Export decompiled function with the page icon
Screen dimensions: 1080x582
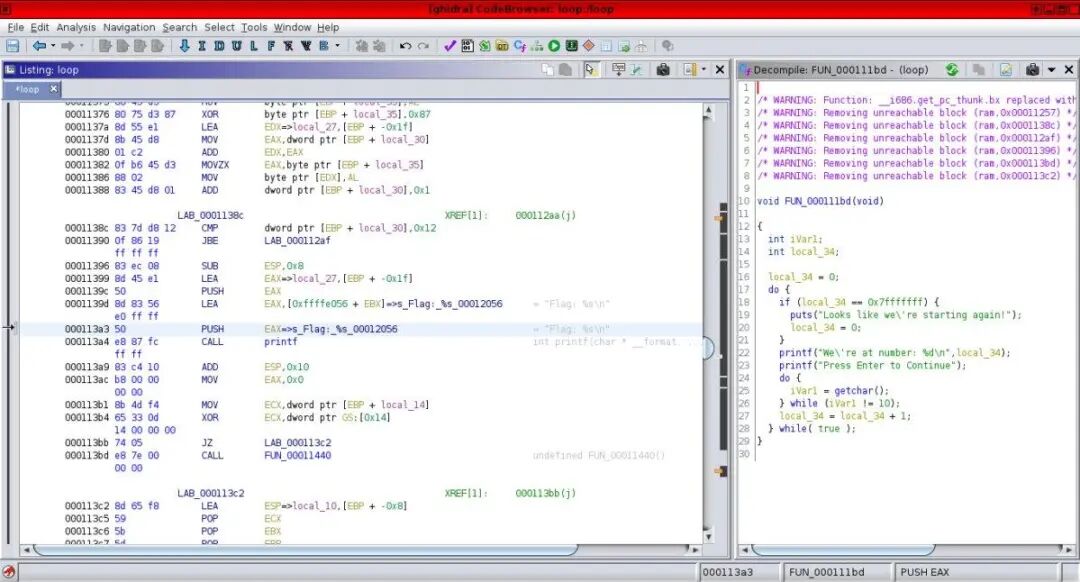click(1006, 70)
